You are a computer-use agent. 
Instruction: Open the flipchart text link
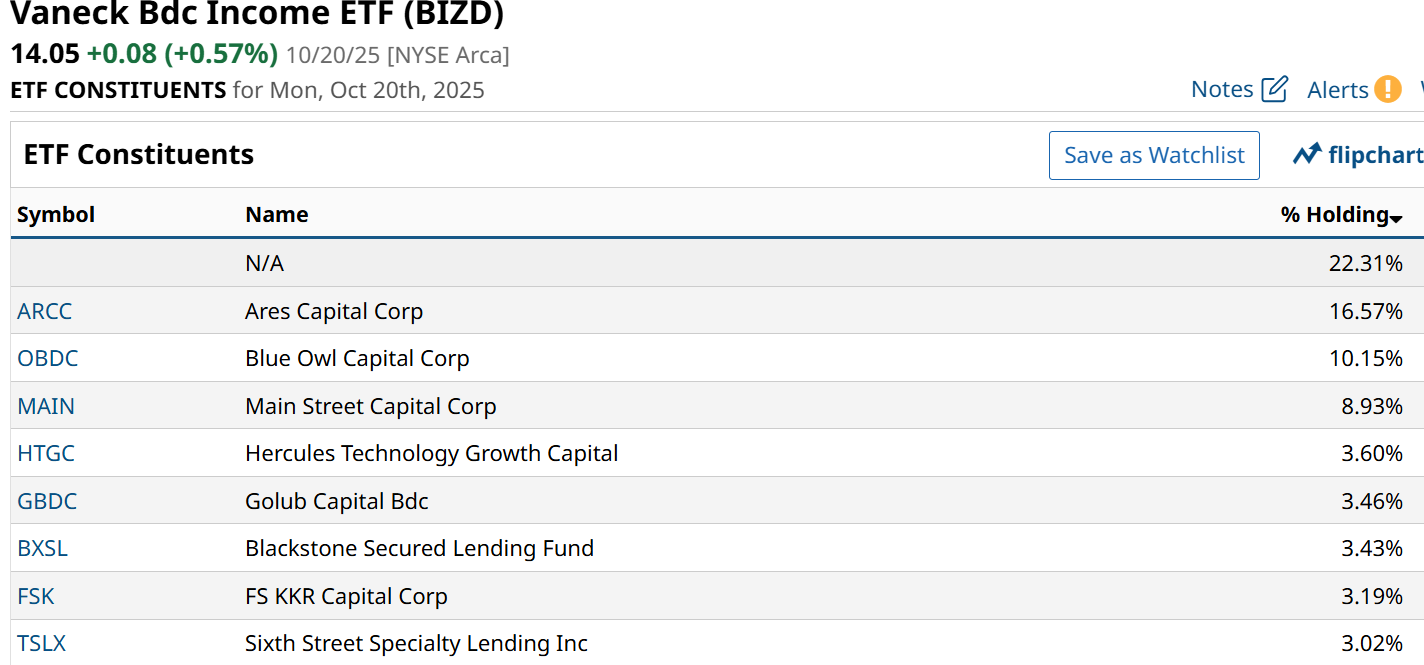(x=1375, y=155)
